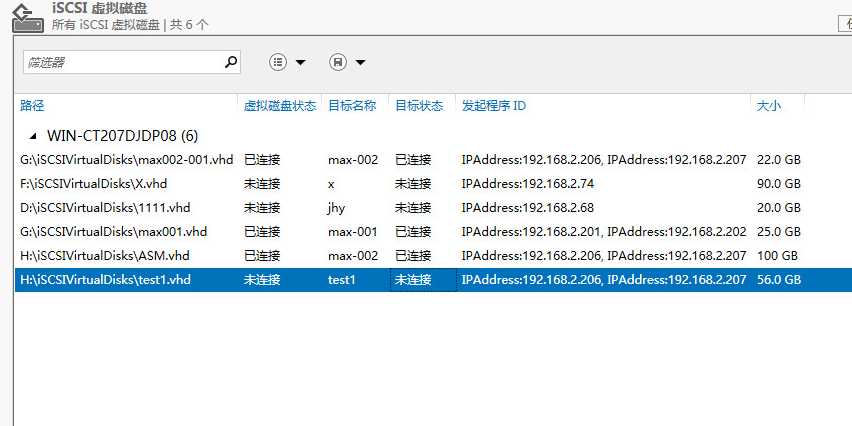The width and height of the screenshot is (852, 426).
Task: Click the 25.0 GB size cell
Action: coord(779,232)
